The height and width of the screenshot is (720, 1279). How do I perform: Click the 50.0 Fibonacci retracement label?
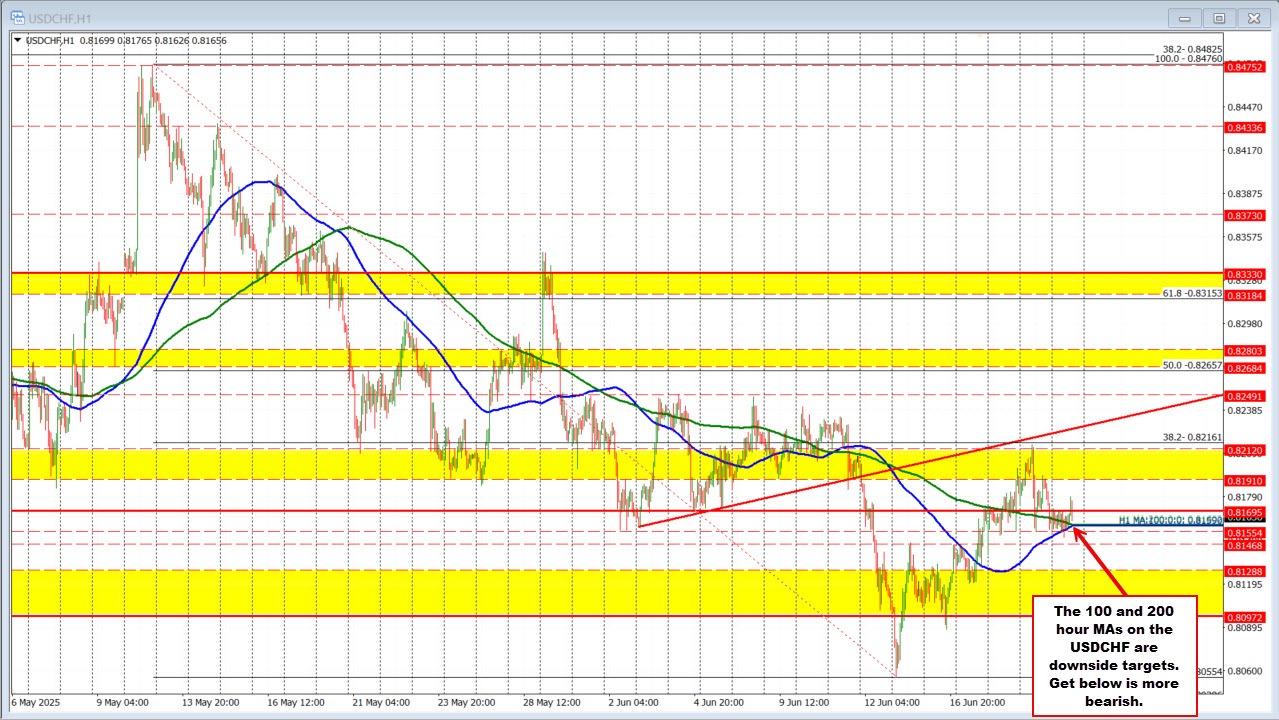(x=1190, y=366)
